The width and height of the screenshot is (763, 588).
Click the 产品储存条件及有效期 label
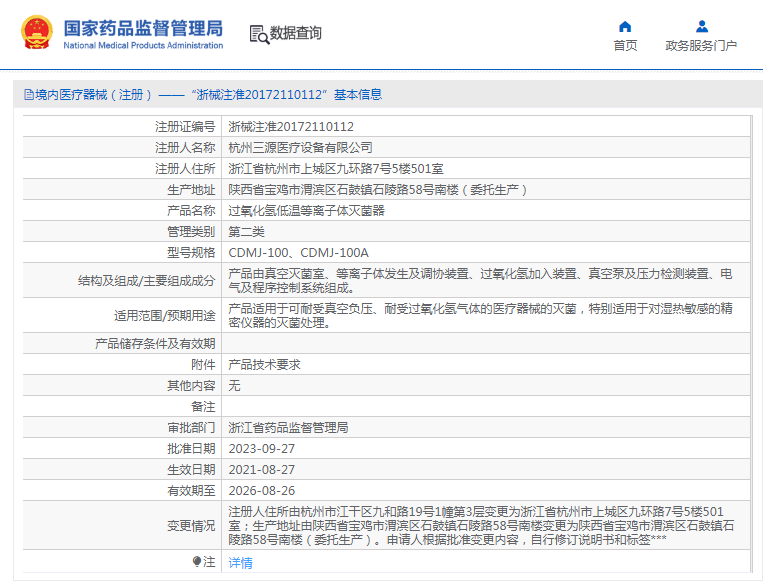coord(155,344)
